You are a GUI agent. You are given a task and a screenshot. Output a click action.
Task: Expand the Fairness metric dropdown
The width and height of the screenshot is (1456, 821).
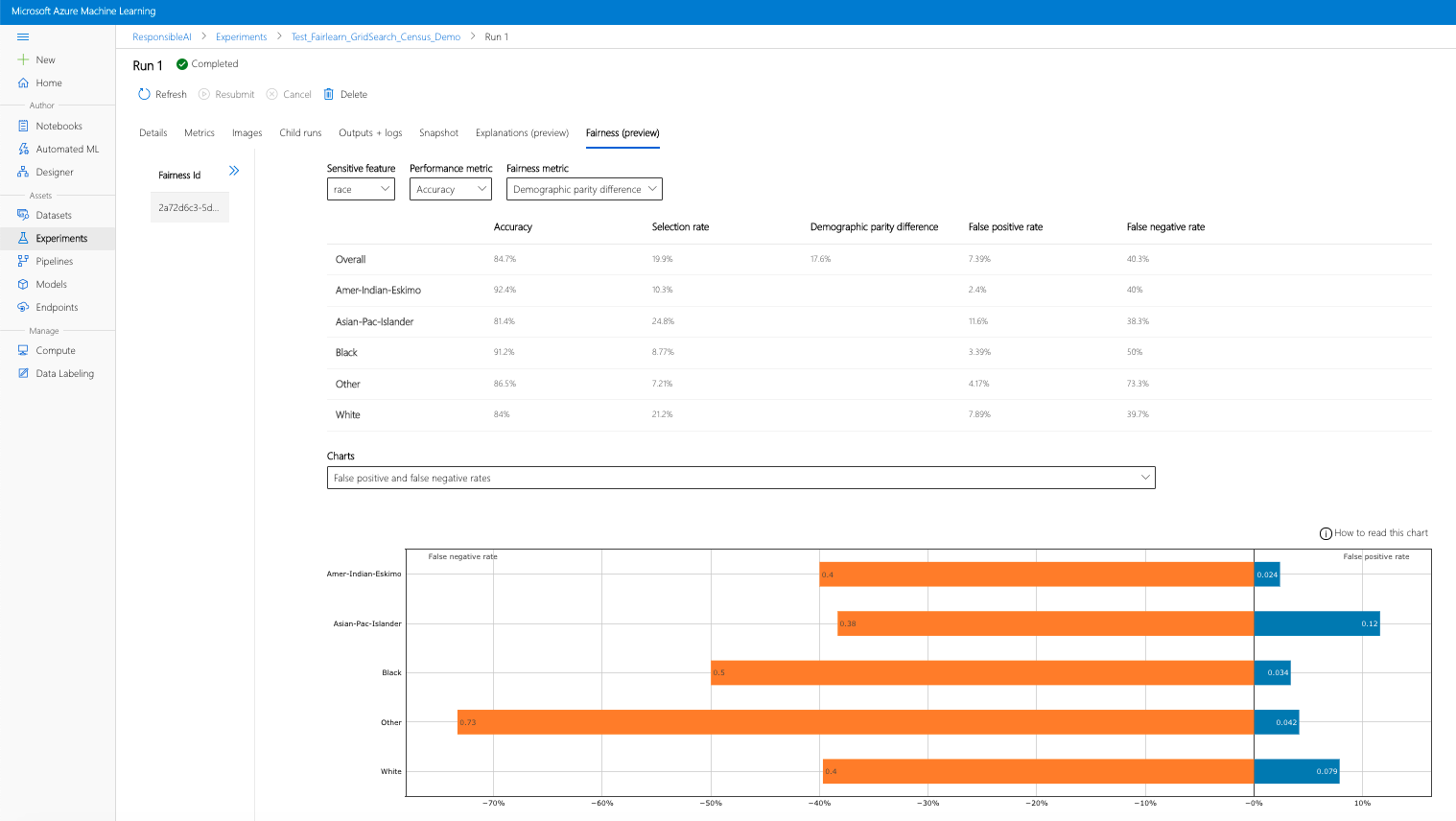[x=584, y=189]
